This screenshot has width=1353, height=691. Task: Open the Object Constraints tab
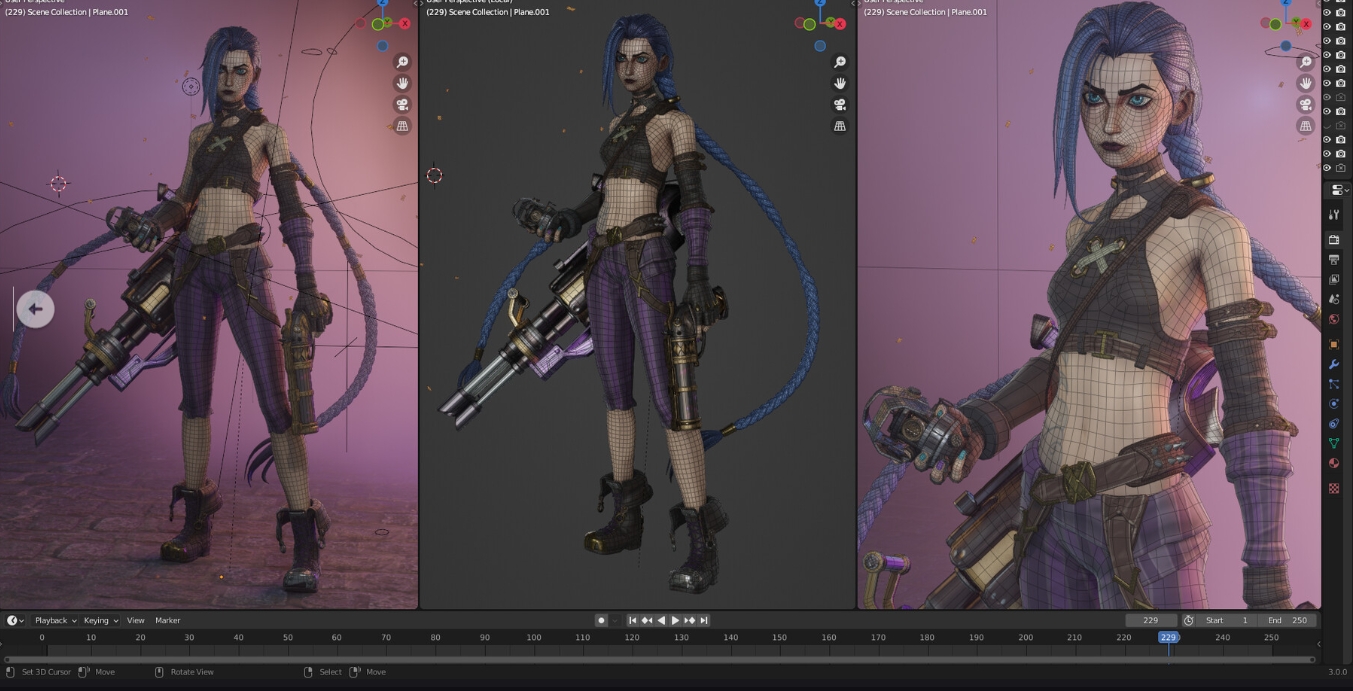1334,423
